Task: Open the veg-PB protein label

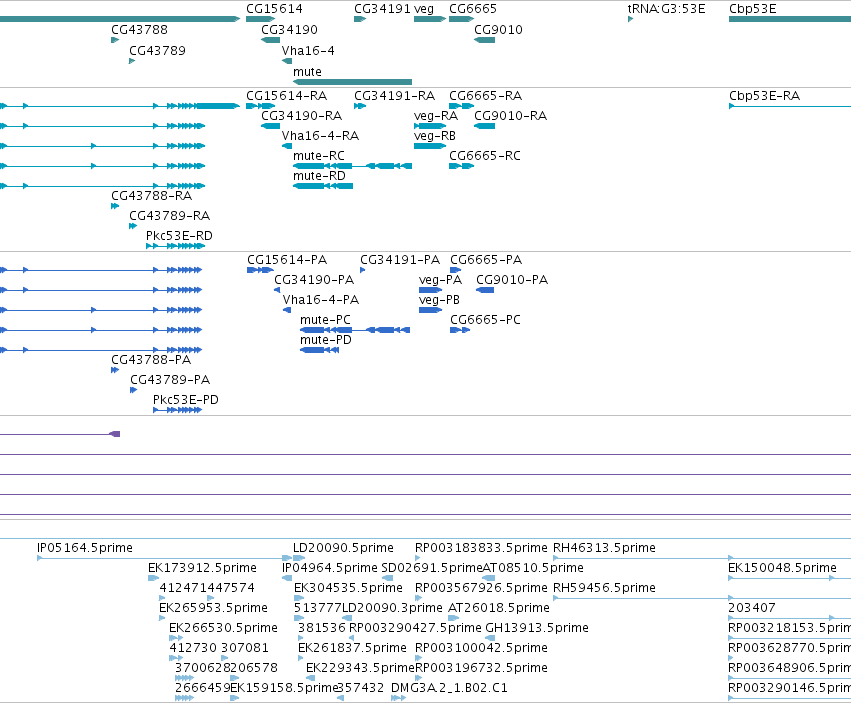Action: 439,300
